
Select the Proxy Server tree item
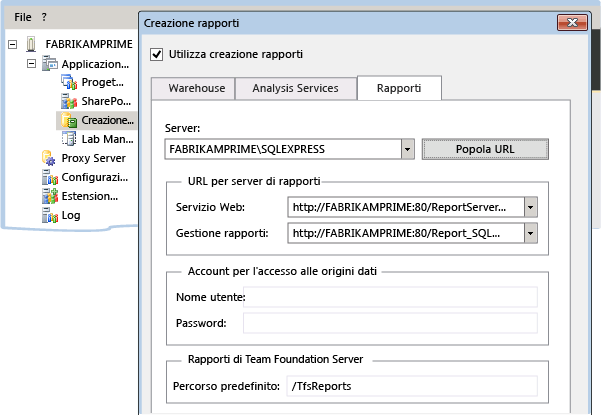click(94, 158)
